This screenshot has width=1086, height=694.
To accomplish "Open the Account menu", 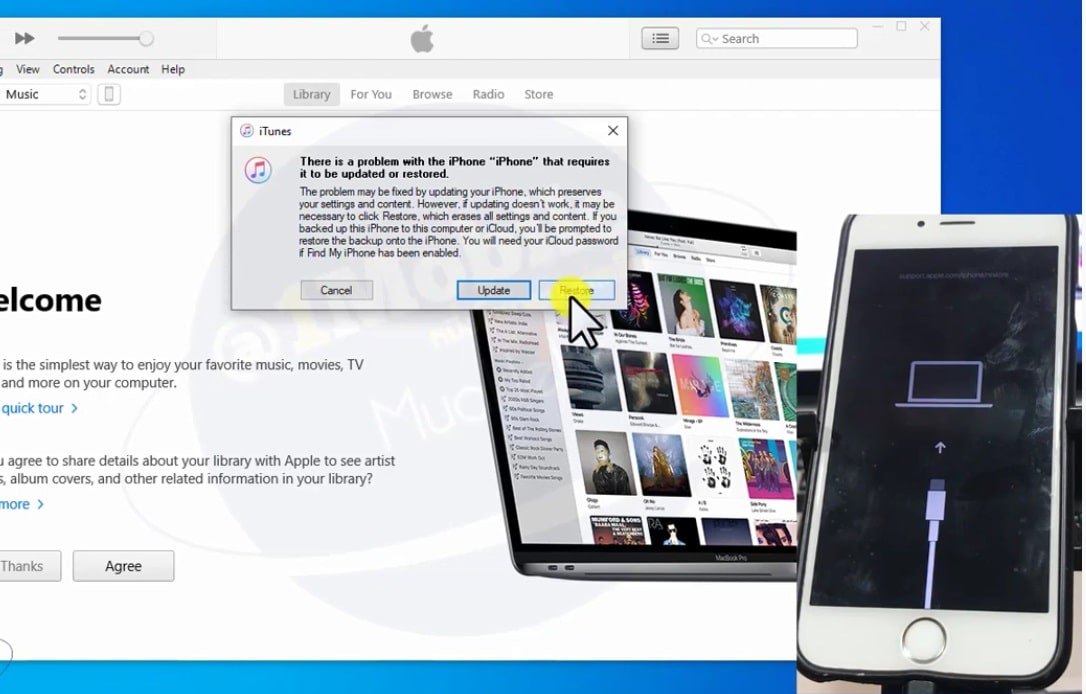I will pos(128,69).
